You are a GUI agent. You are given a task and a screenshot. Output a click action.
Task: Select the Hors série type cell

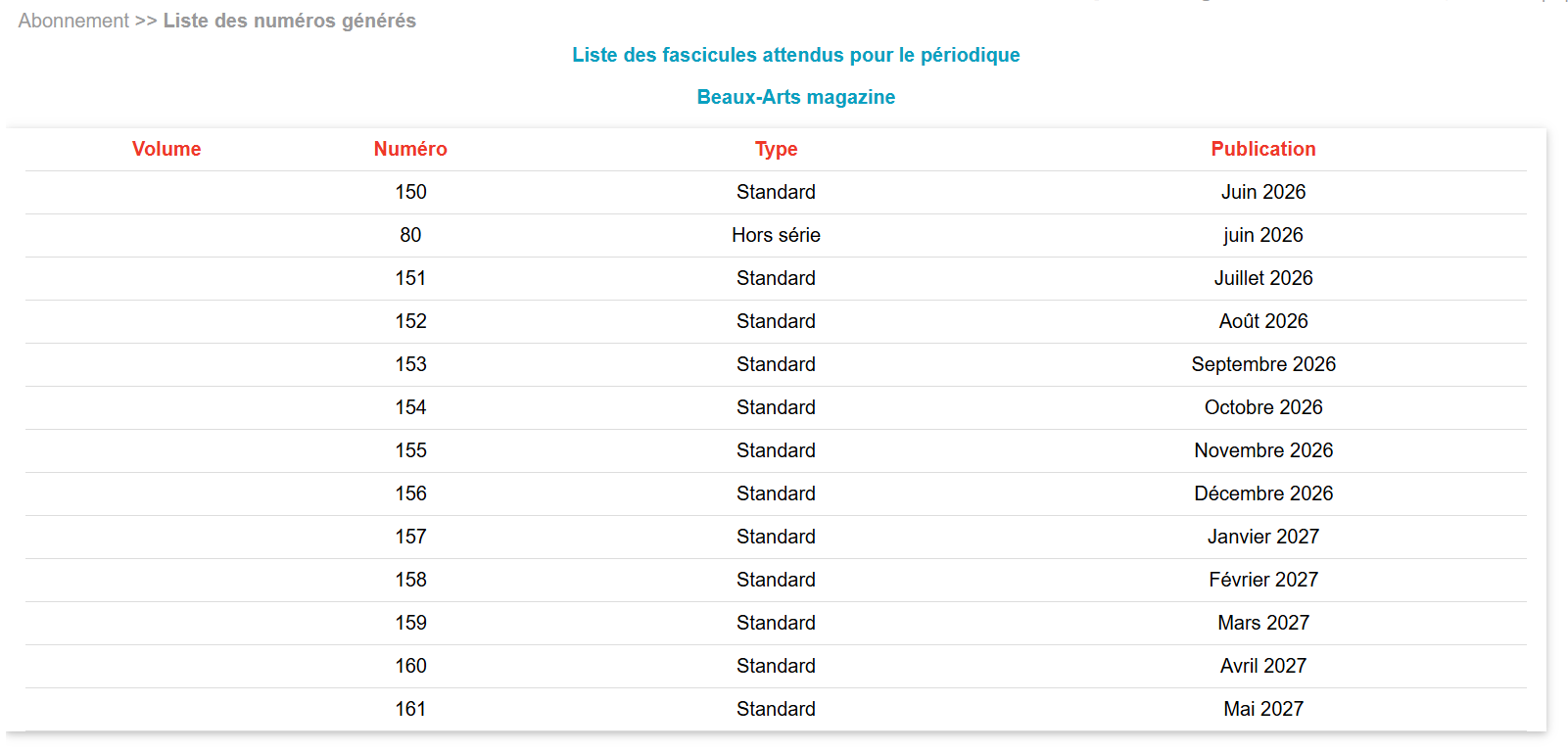point(777,235)
